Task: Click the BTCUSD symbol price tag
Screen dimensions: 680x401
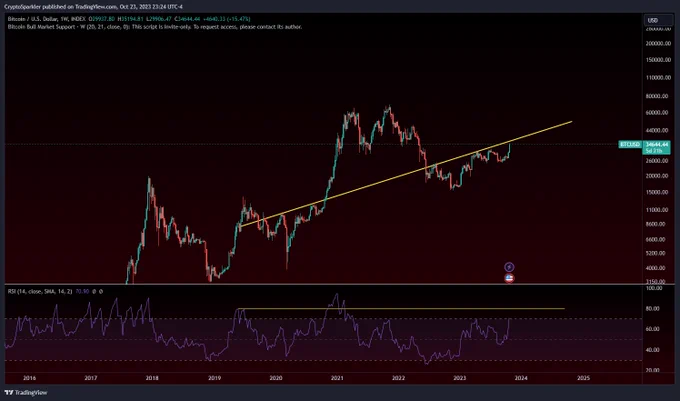Action: (630, 144)
